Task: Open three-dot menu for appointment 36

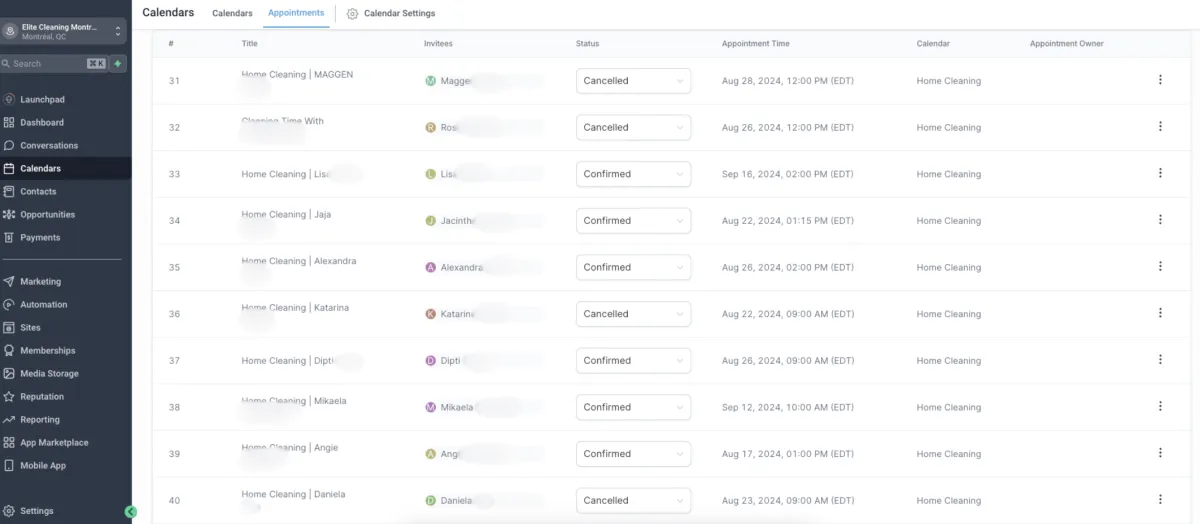Action: coord(1160,313)
